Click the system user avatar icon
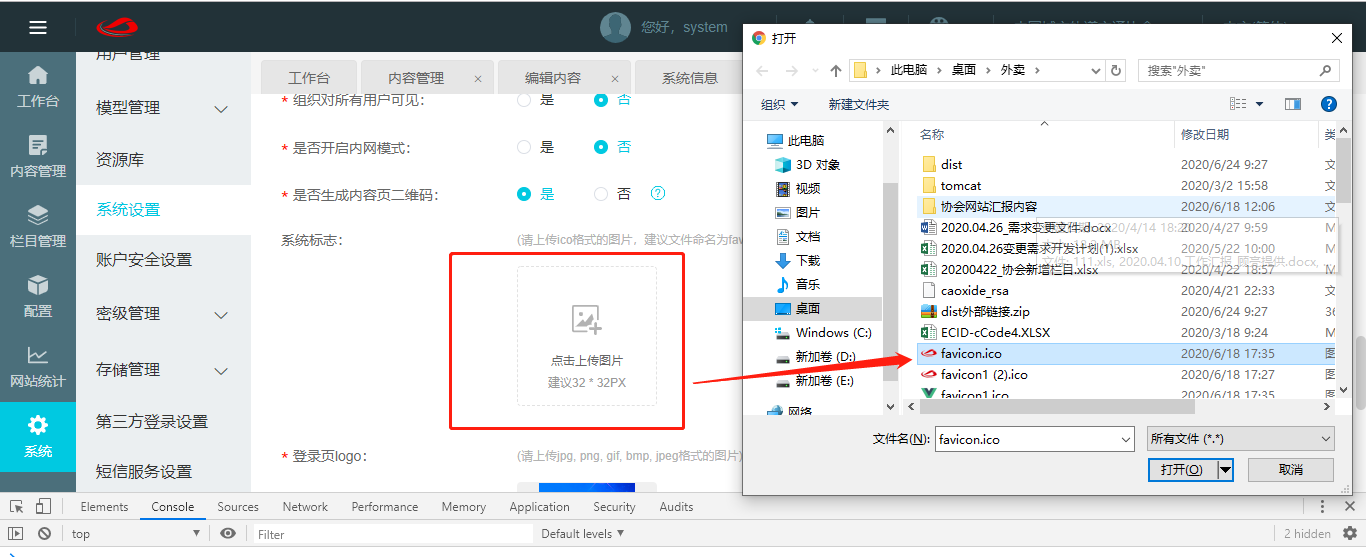This screenshot has height=557, width=1366. point(615,27)
